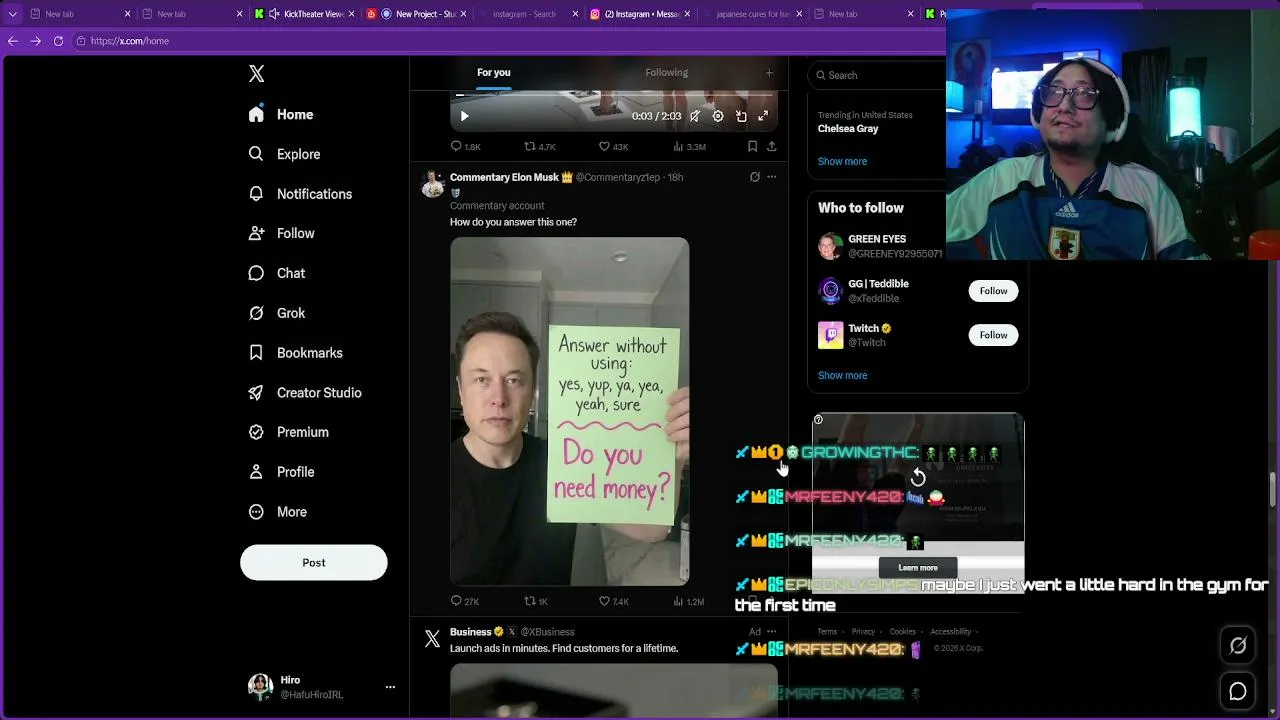Open Chat from the sidebar

click(277, 273)
